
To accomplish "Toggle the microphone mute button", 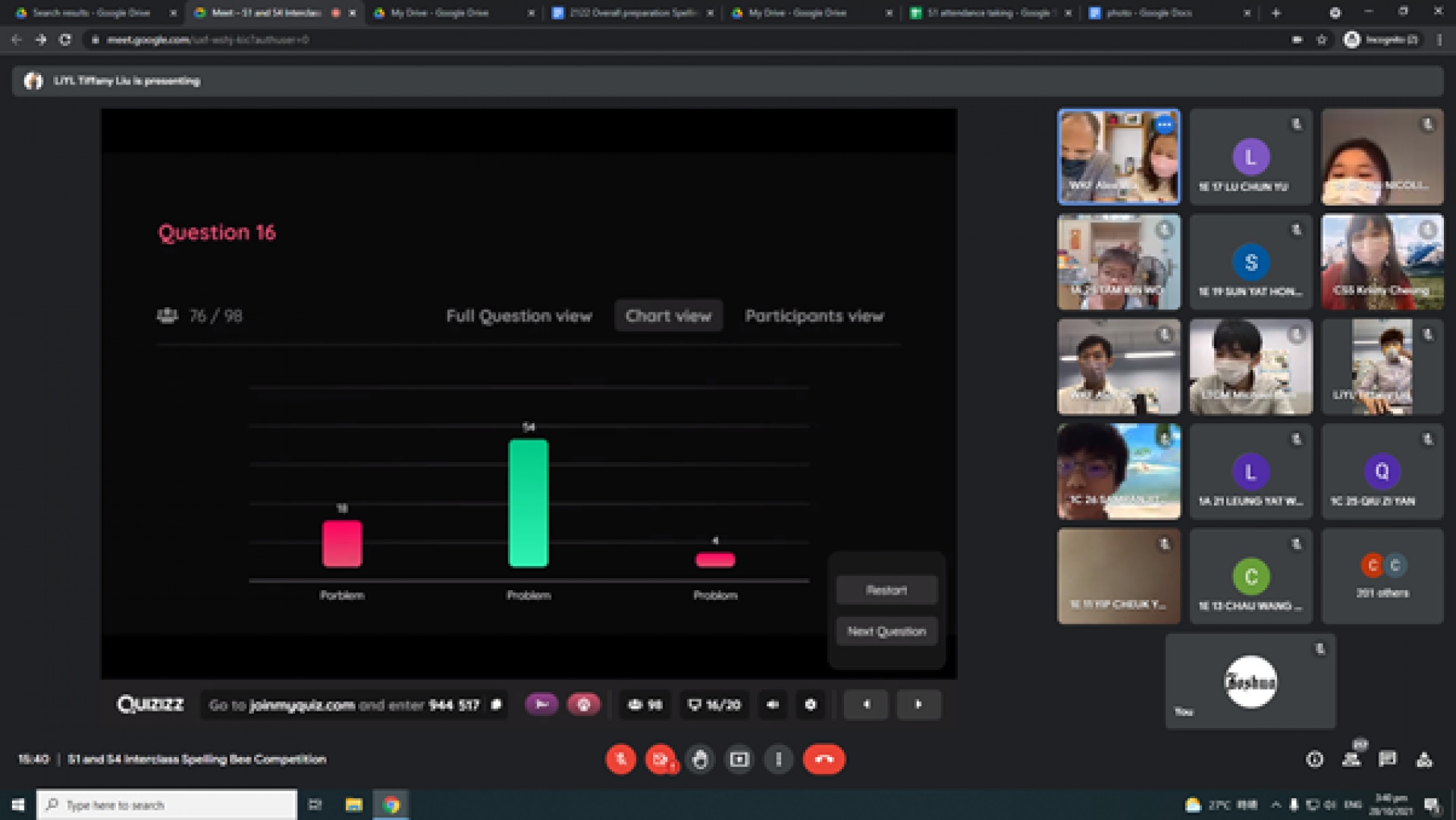I will pos(620,759).
